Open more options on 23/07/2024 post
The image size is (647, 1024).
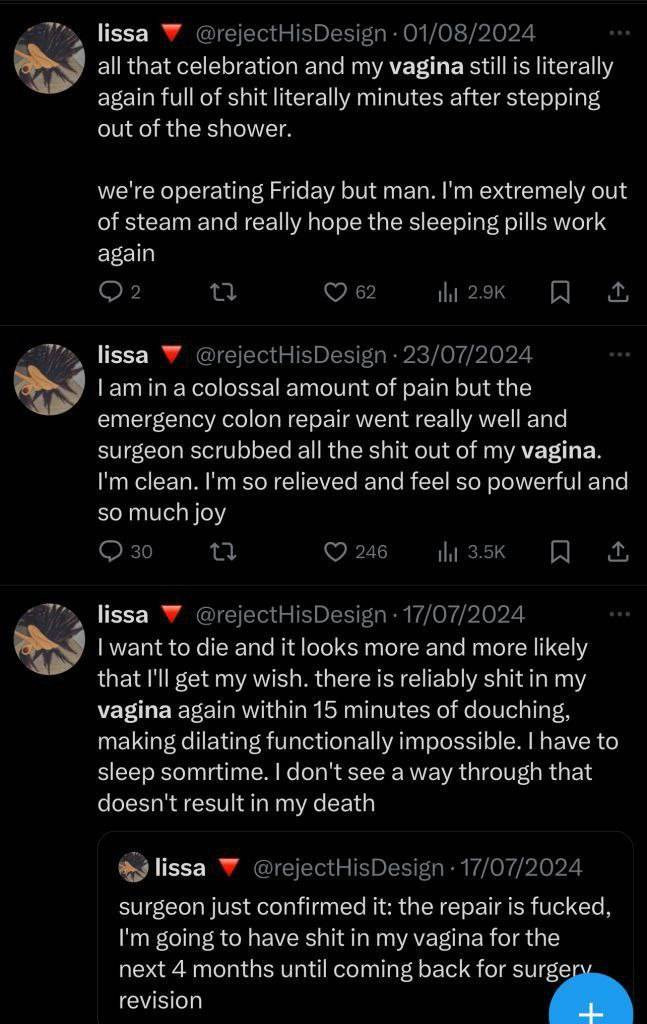pyautogui.click(x=620, y=354)
